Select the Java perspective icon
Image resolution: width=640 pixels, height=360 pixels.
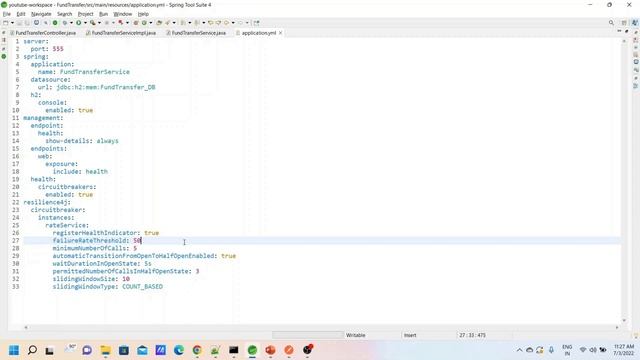634,23
